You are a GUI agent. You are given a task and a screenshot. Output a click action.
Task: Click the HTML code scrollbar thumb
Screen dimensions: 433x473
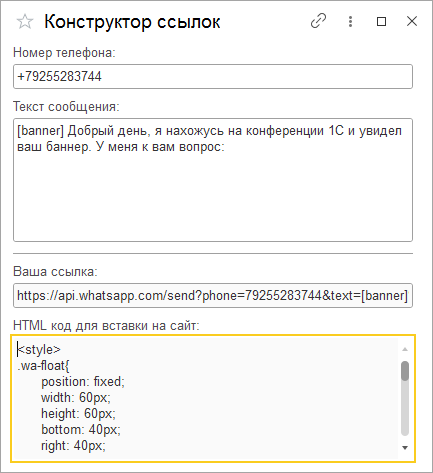coord(405,371)
